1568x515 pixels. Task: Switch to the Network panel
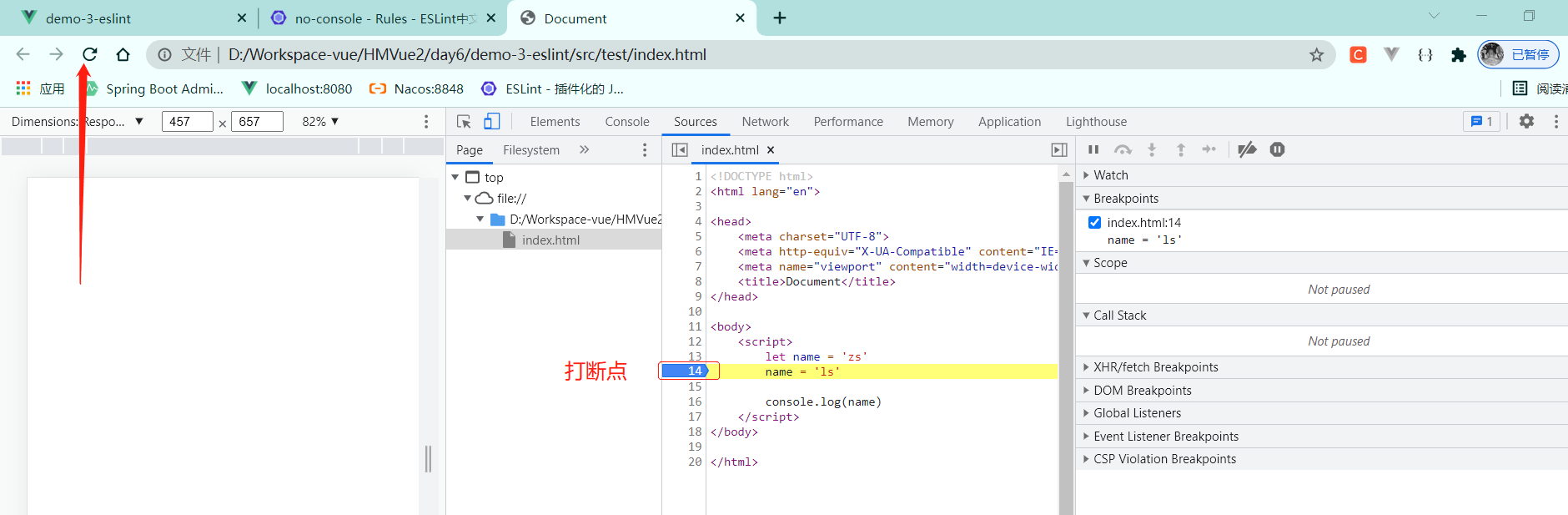(x=766, y=122)
